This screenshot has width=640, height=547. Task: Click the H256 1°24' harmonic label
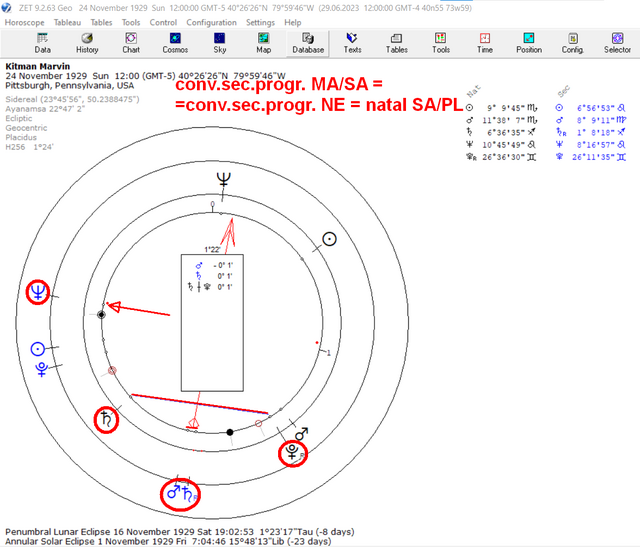[29, 147]
